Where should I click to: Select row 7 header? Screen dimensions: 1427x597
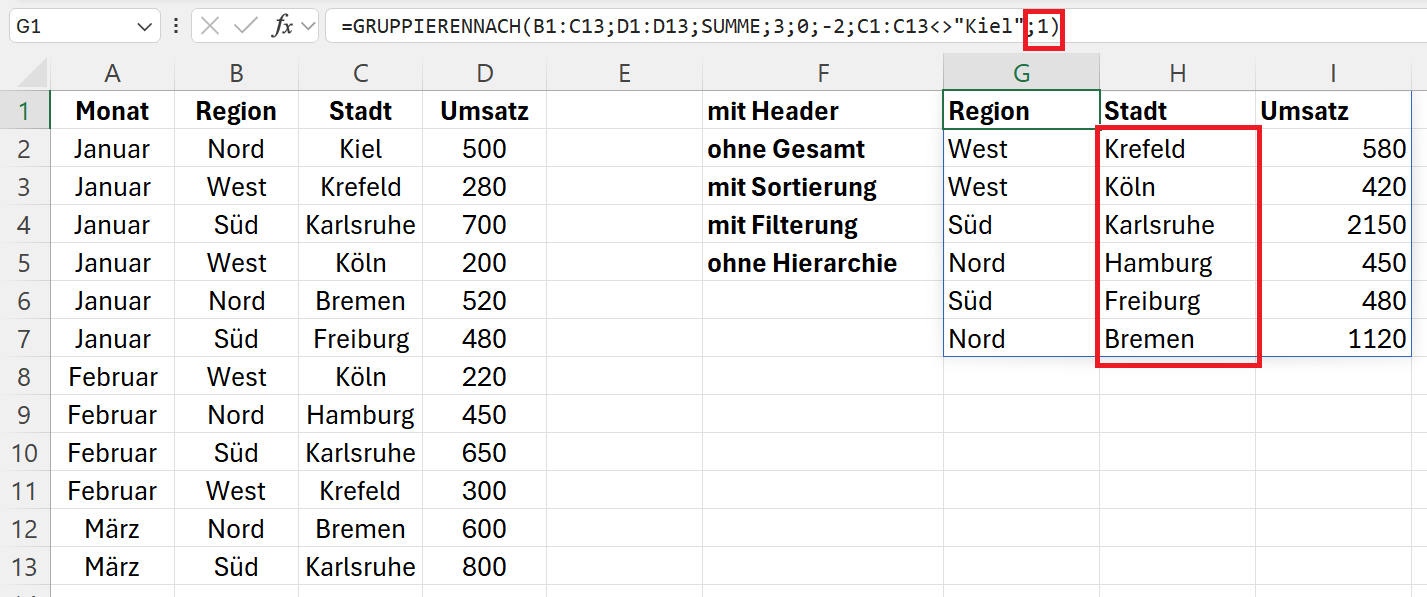click(25, 339)
